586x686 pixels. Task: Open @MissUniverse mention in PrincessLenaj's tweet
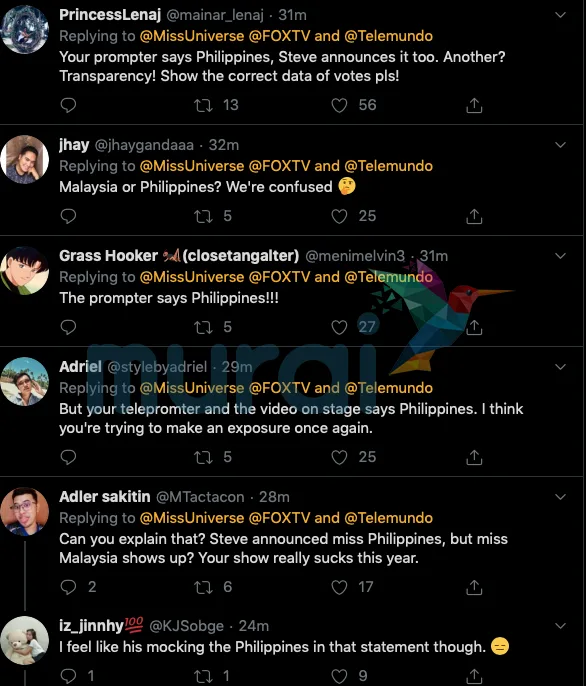pyautogui.click(x=192, y=36)
